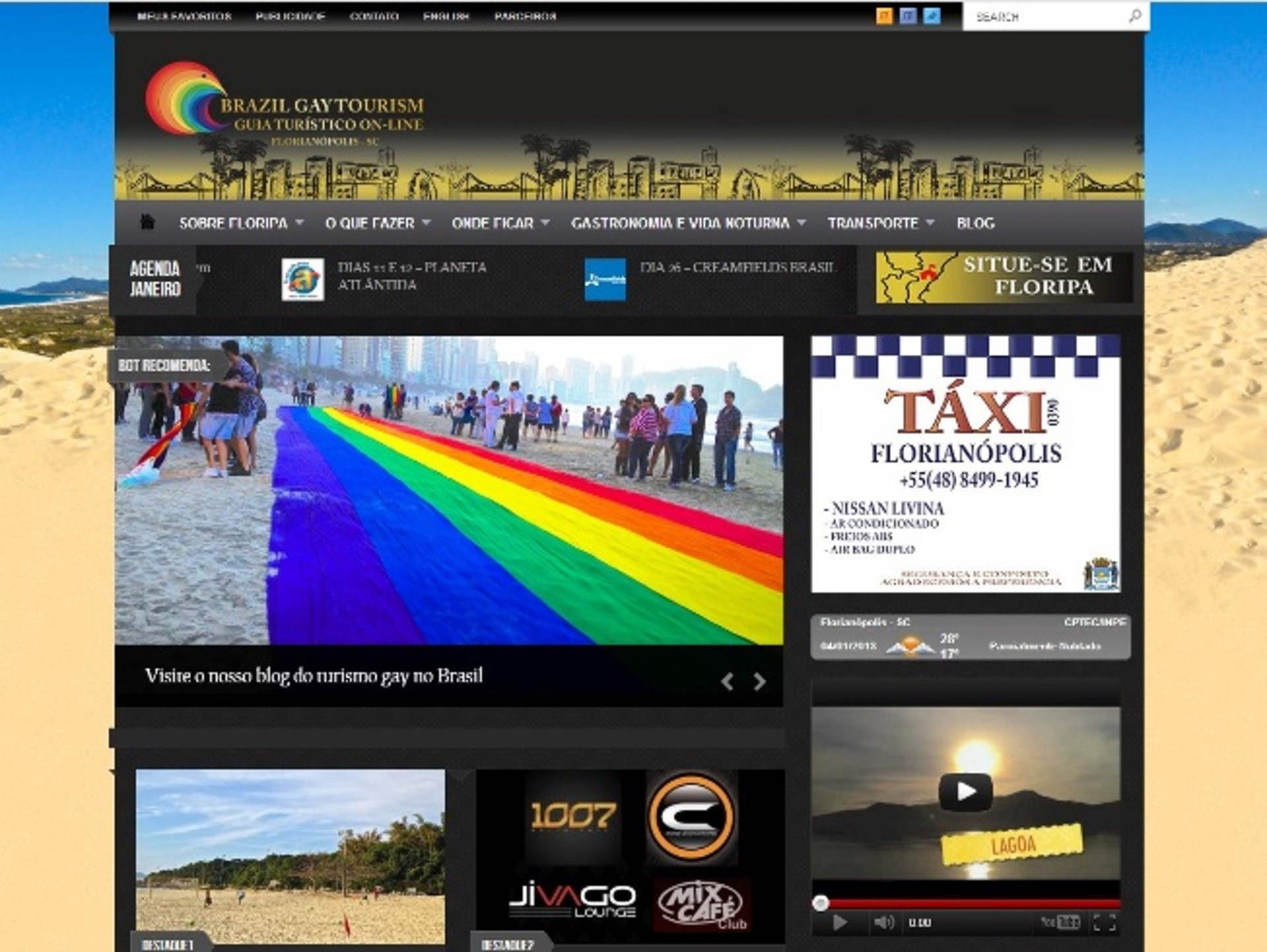Open video on YouTube via logo
Screen dimensions: 1267x952
tap(1060, 922)
